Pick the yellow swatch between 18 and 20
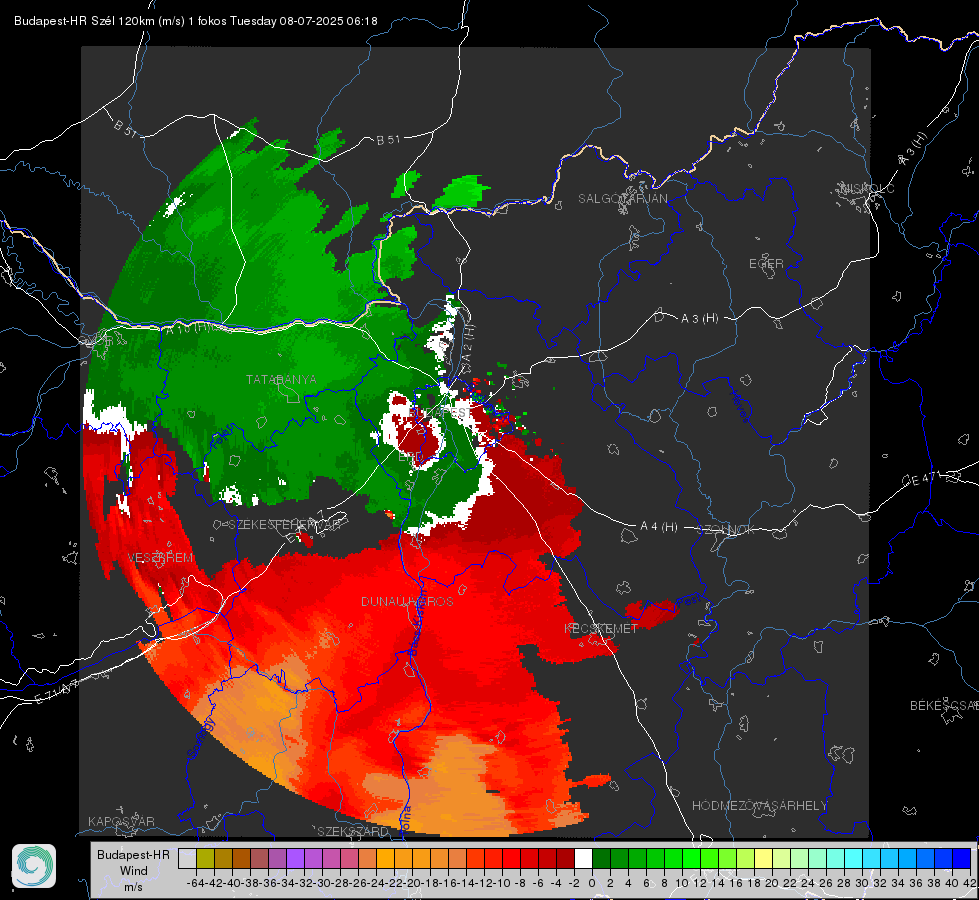This screenshot has width=979, height=900. 763,858
